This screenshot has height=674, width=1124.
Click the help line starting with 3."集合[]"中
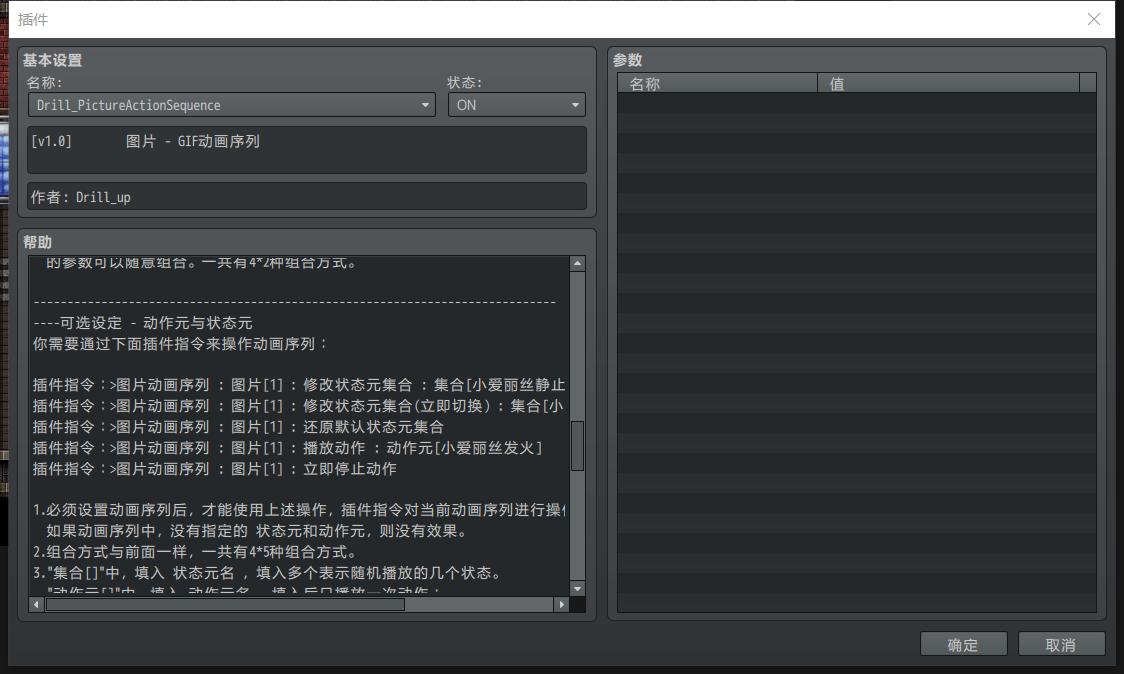pos(268,573)
